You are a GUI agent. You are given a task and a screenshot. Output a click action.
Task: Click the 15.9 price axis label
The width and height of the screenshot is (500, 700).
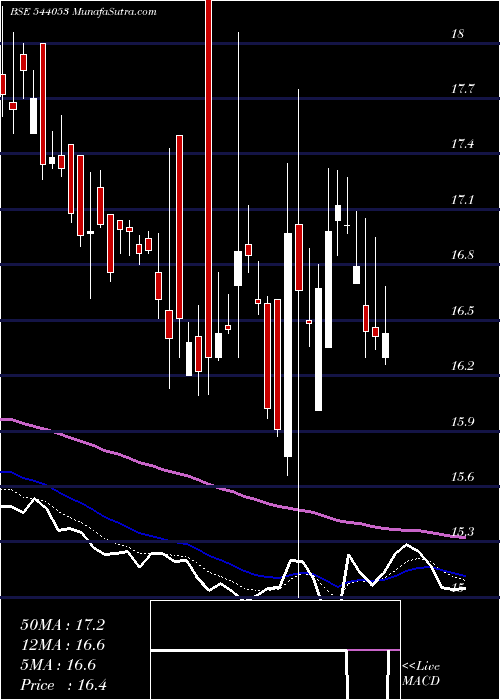tap(462, 422)
